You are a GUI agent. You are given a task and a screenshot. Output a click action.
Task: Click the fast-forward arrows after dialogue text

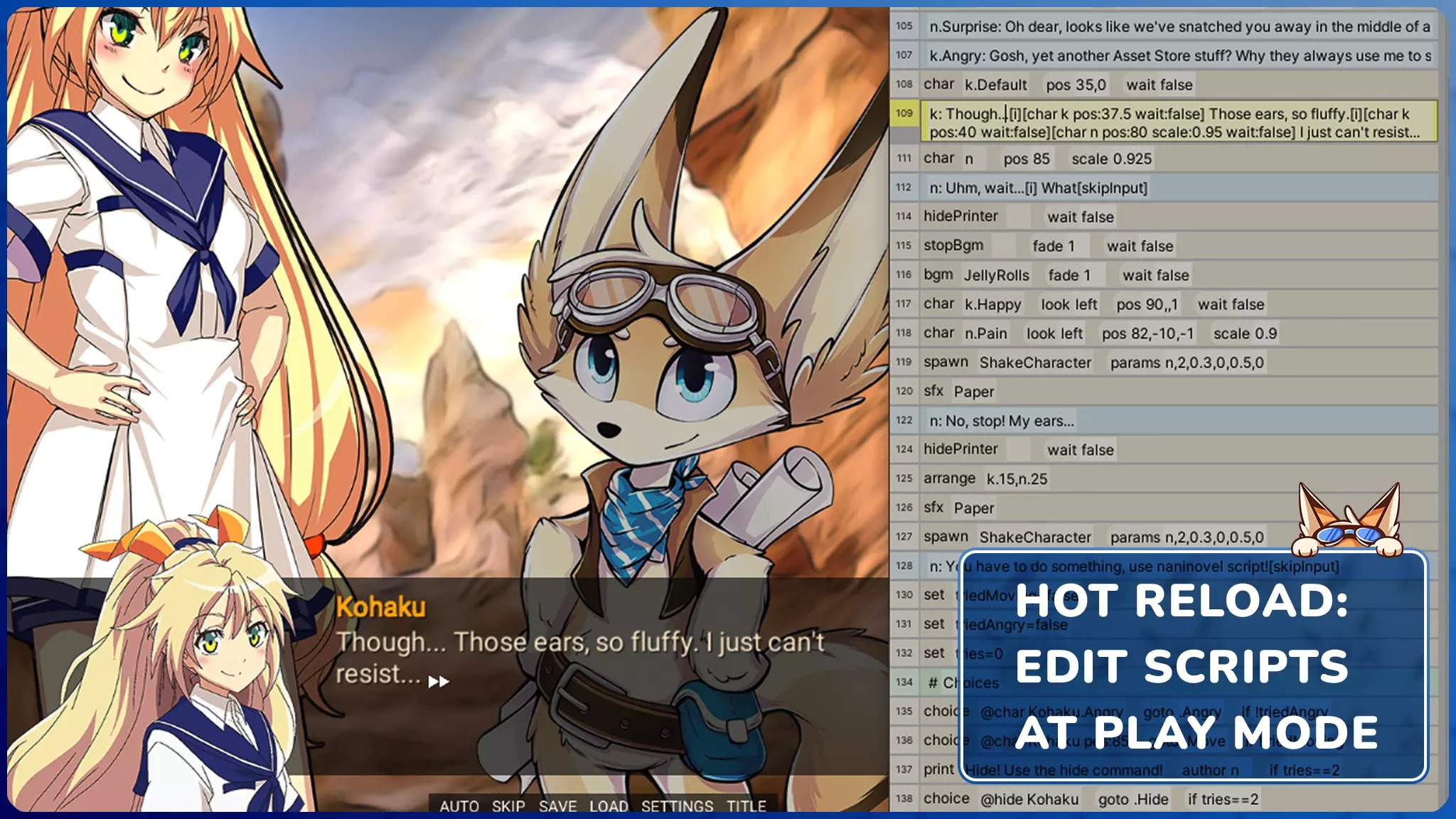pyautogui.click(x=439, y=682)
